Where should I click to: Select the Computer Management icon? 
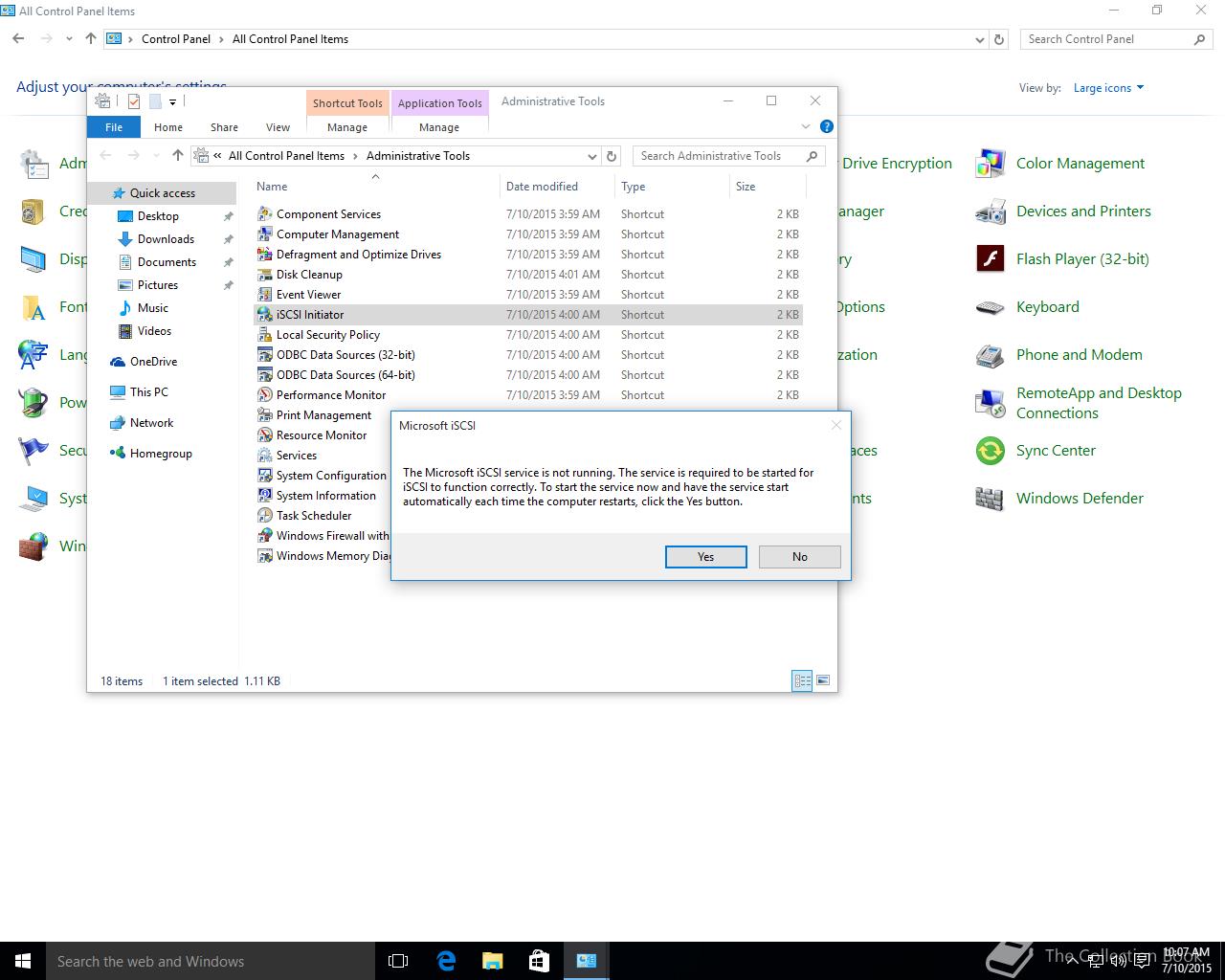(265, 234)
